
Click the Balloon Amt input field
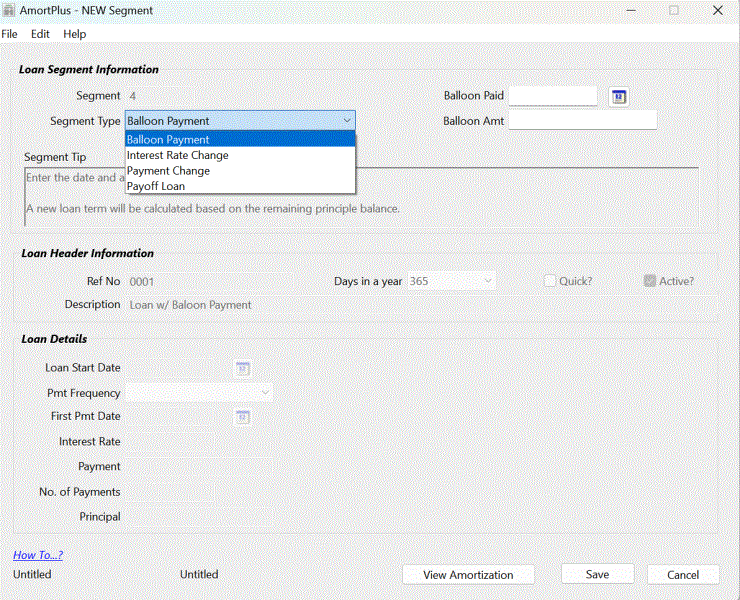pos(582,120)
